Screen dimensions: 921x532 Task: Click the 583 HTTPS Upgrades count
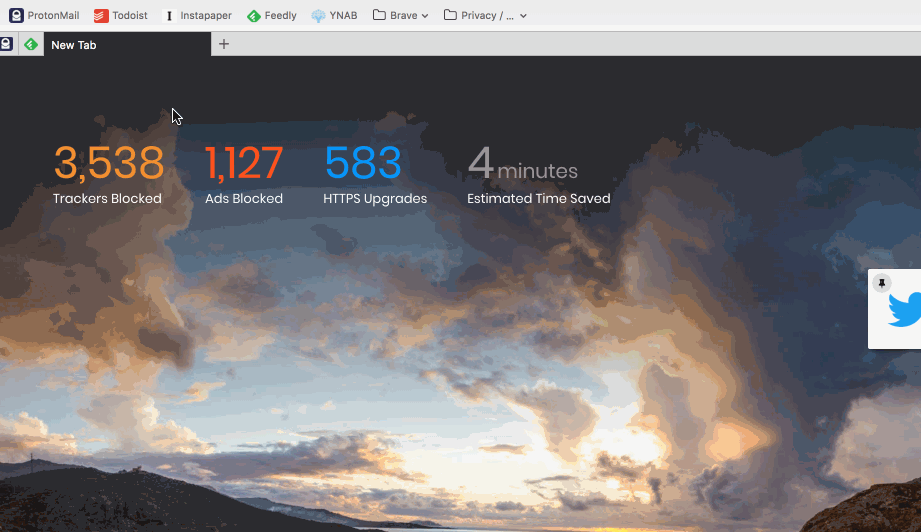click(x=363, y=163)
